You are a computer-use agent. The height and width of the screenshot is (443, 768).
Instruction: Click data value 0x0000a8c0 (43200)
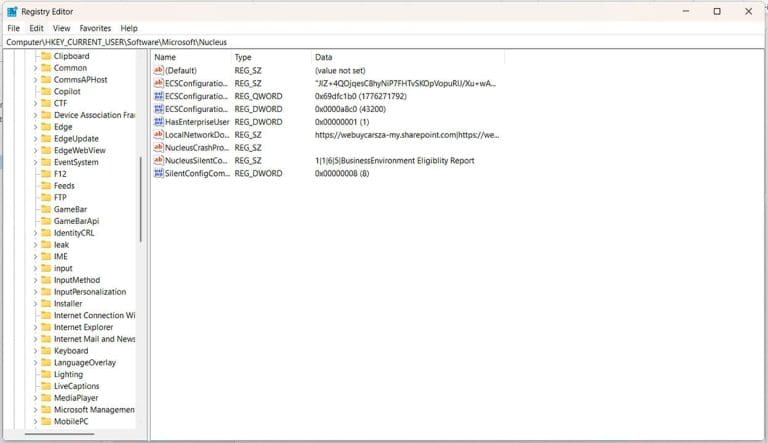point(350,109)
